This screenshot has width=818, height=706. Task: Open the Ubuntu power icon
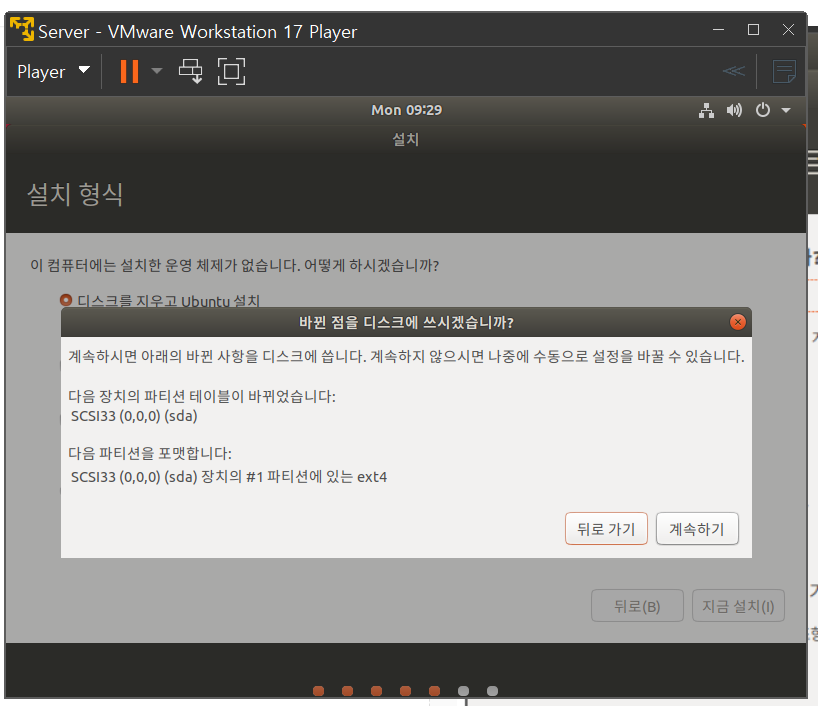tap(763, 110)
